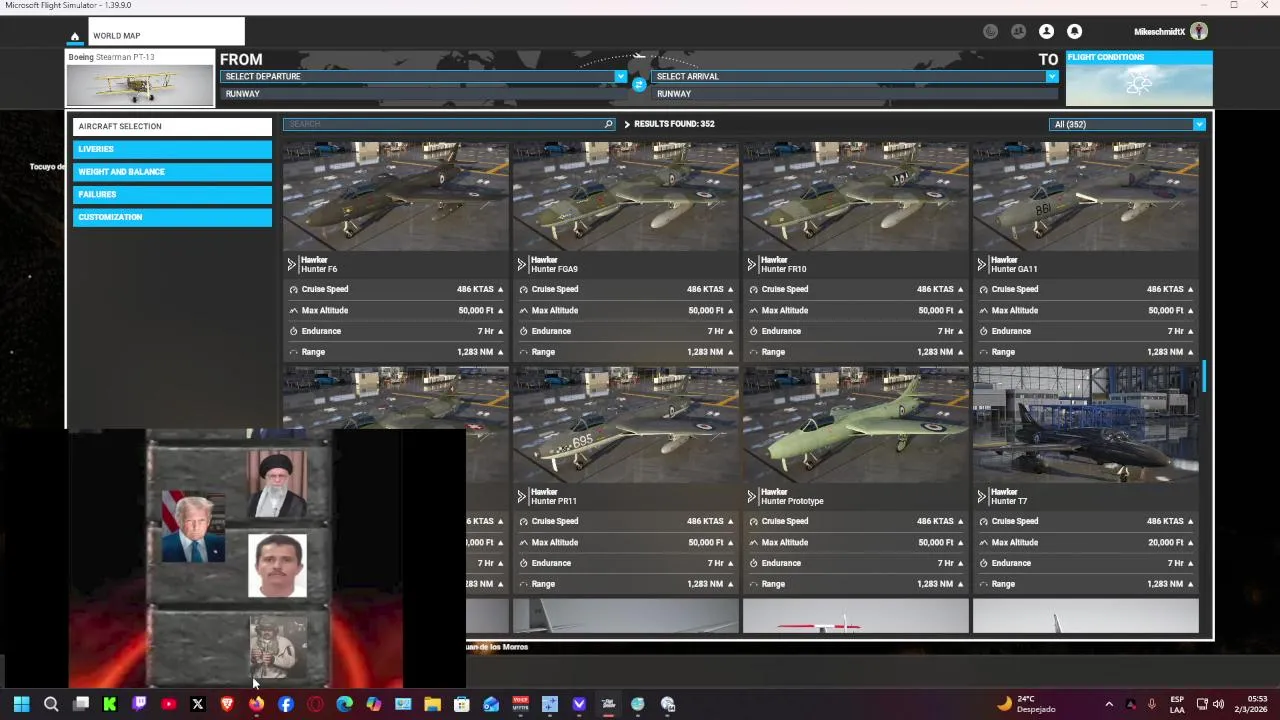Open the Windows Start menu

(x=21, y=704)
